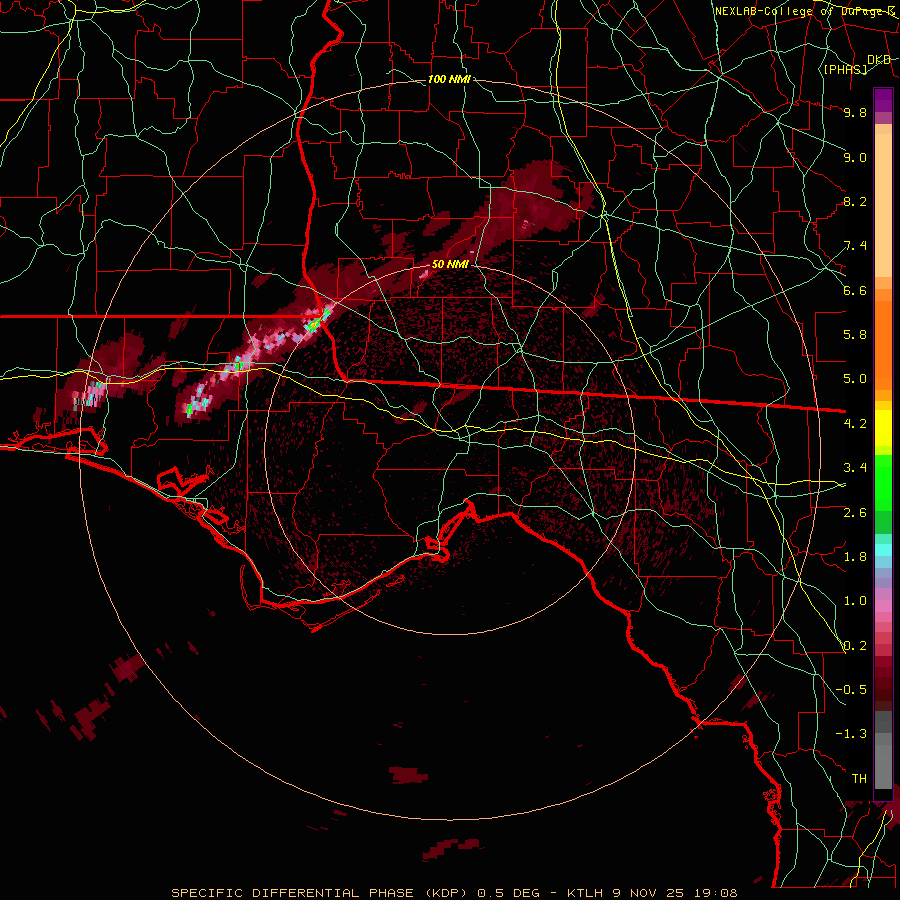900x900 pixels.
Task: Click the 8.2 value on the color scale
Action: coord(855,201)
